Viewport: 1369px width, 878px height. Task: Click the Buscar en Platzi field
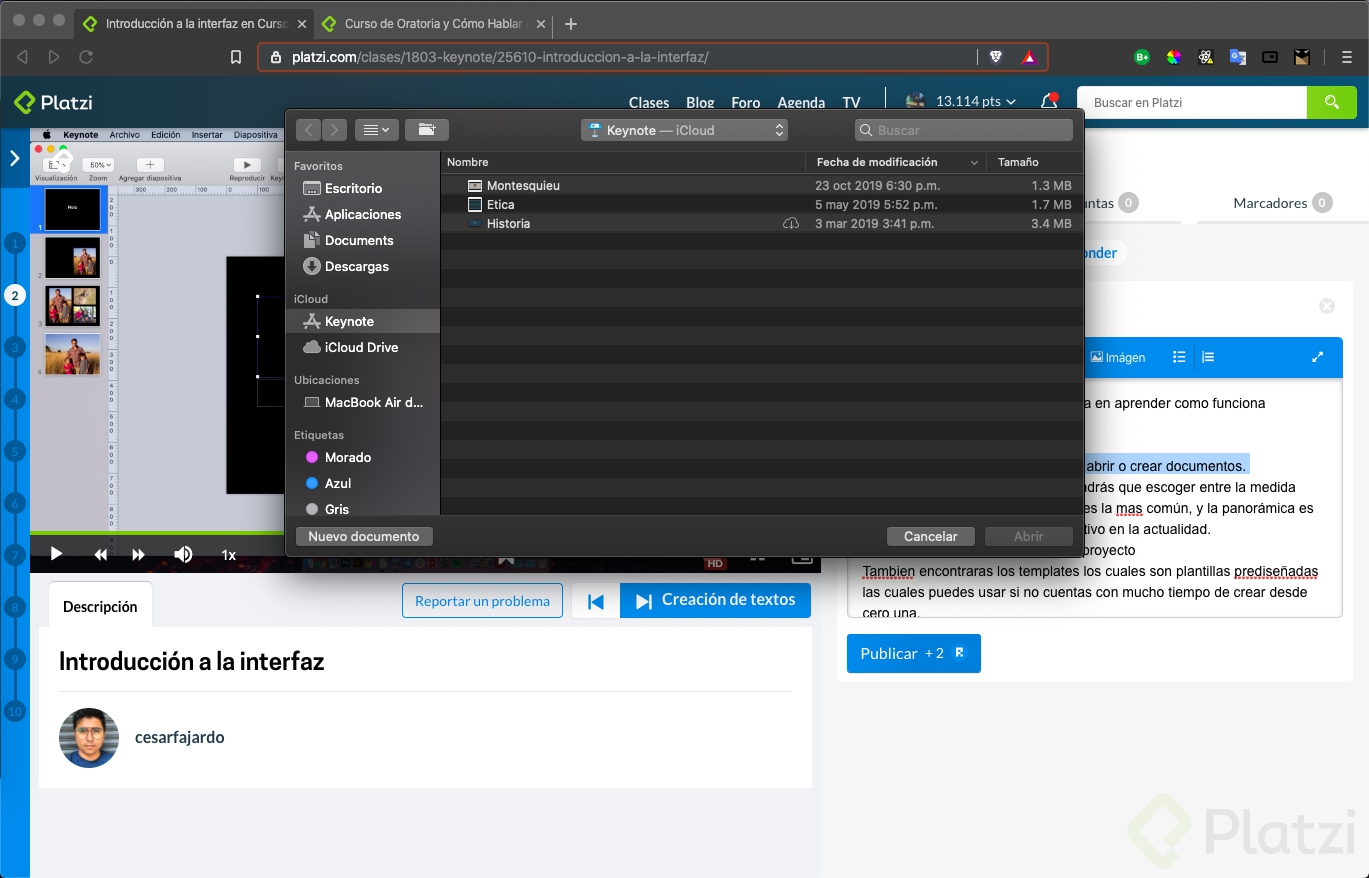coord(1192,102)
